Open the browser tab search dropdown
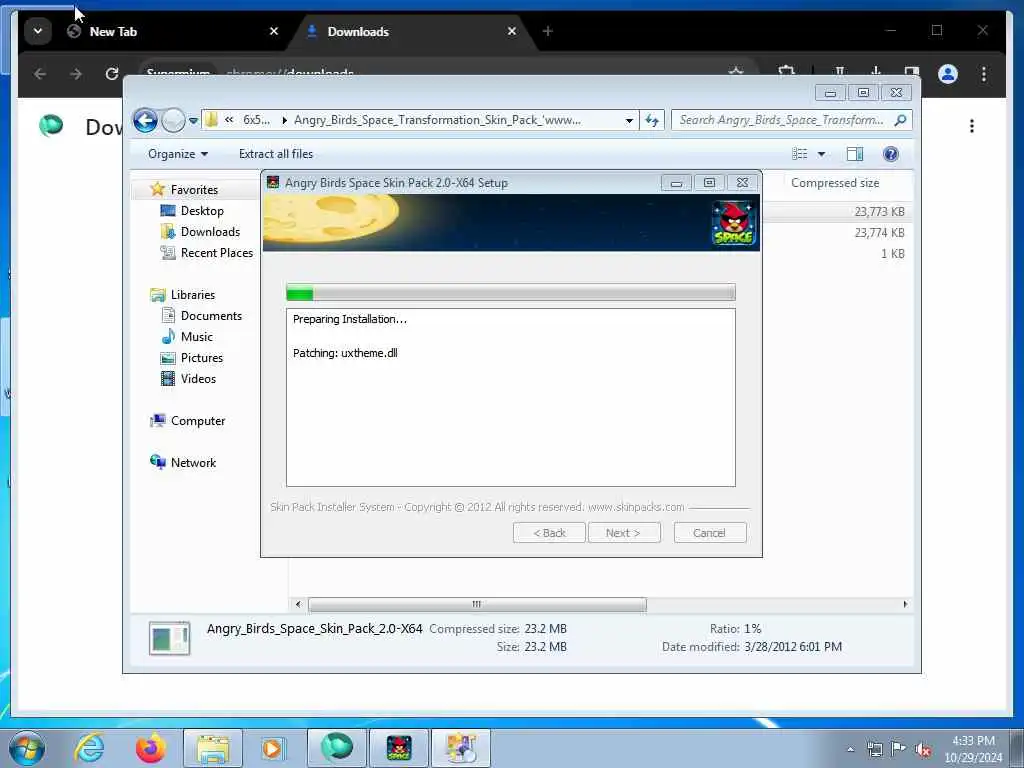Viewport: 1024px width, 768px height. [x=38, y=31]
